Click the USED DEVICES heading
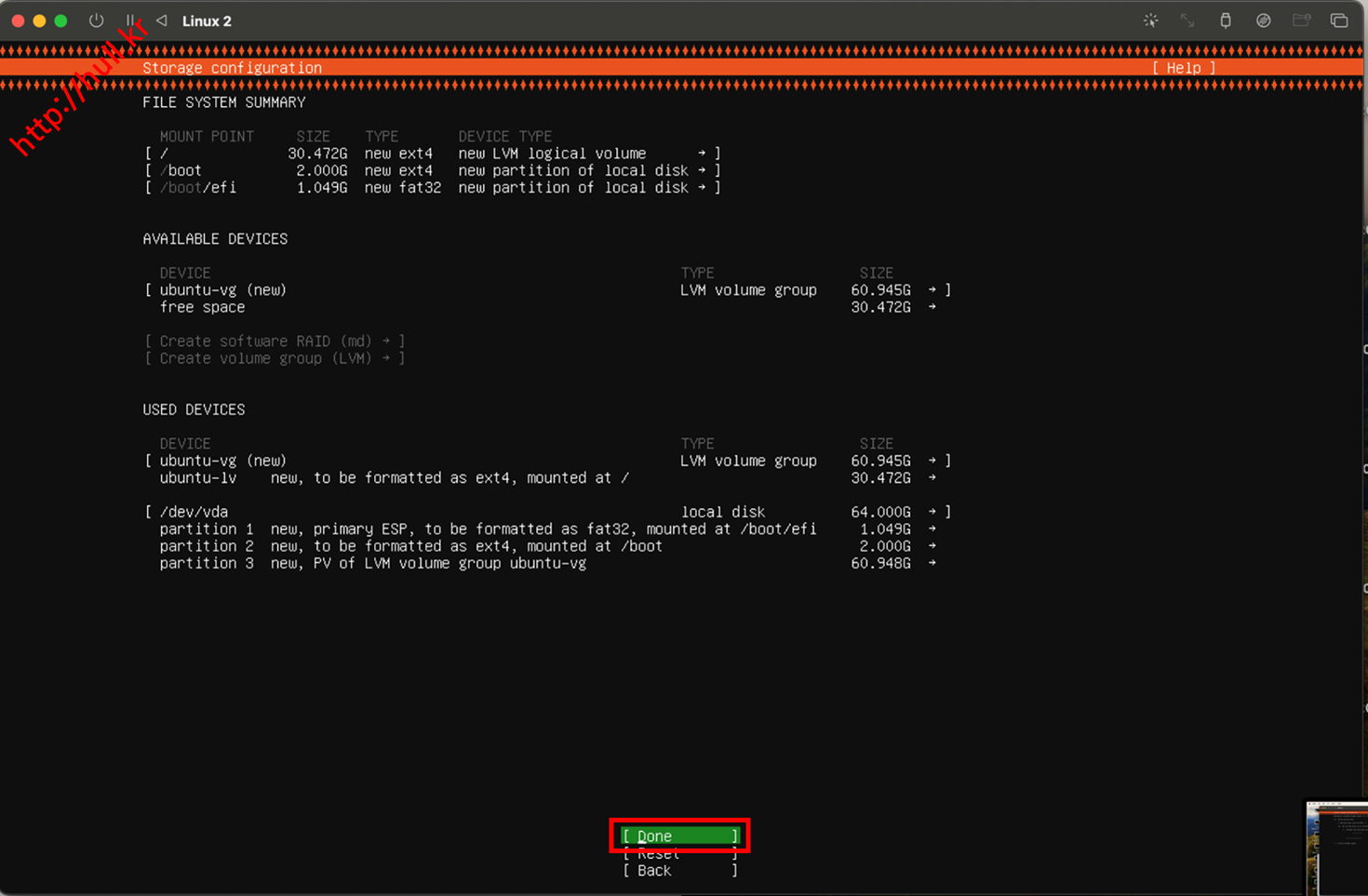1368x896 pixels. [x=194, y=409]
